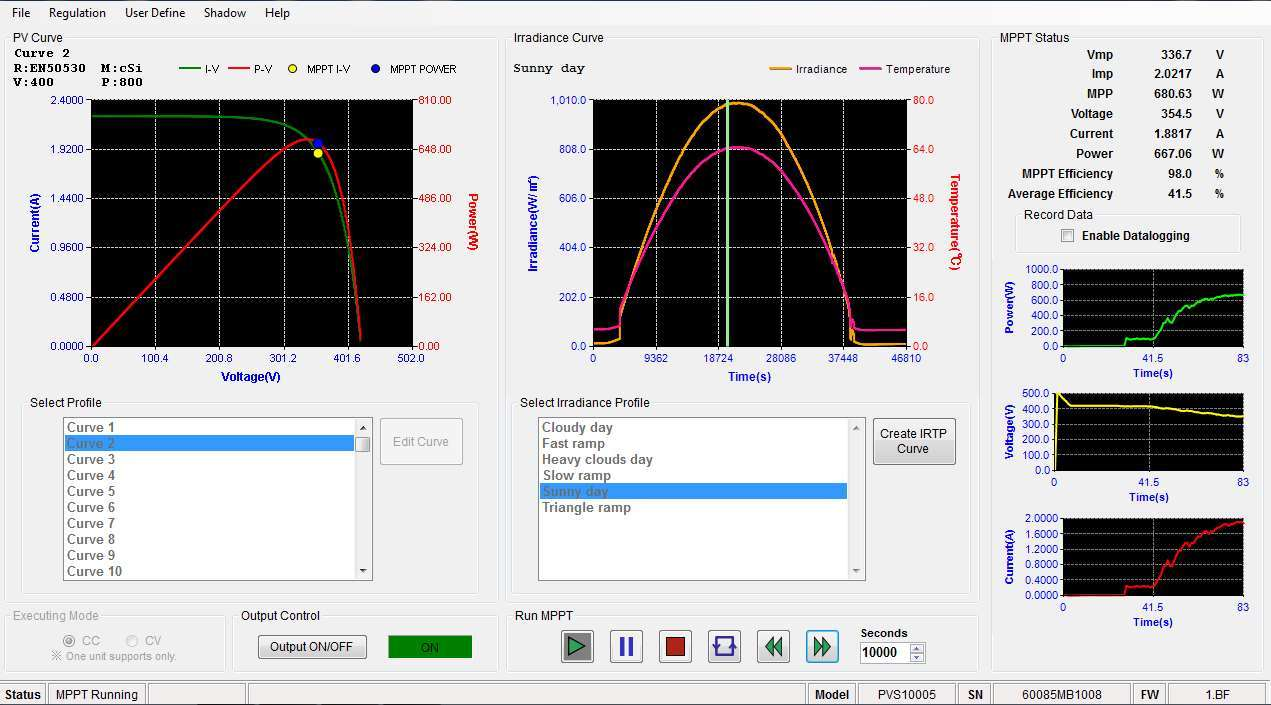This screenshot has height=705, width=1271.
Task: Click the Select Profile scrollbar thumb
Action: tap(363, 444)
